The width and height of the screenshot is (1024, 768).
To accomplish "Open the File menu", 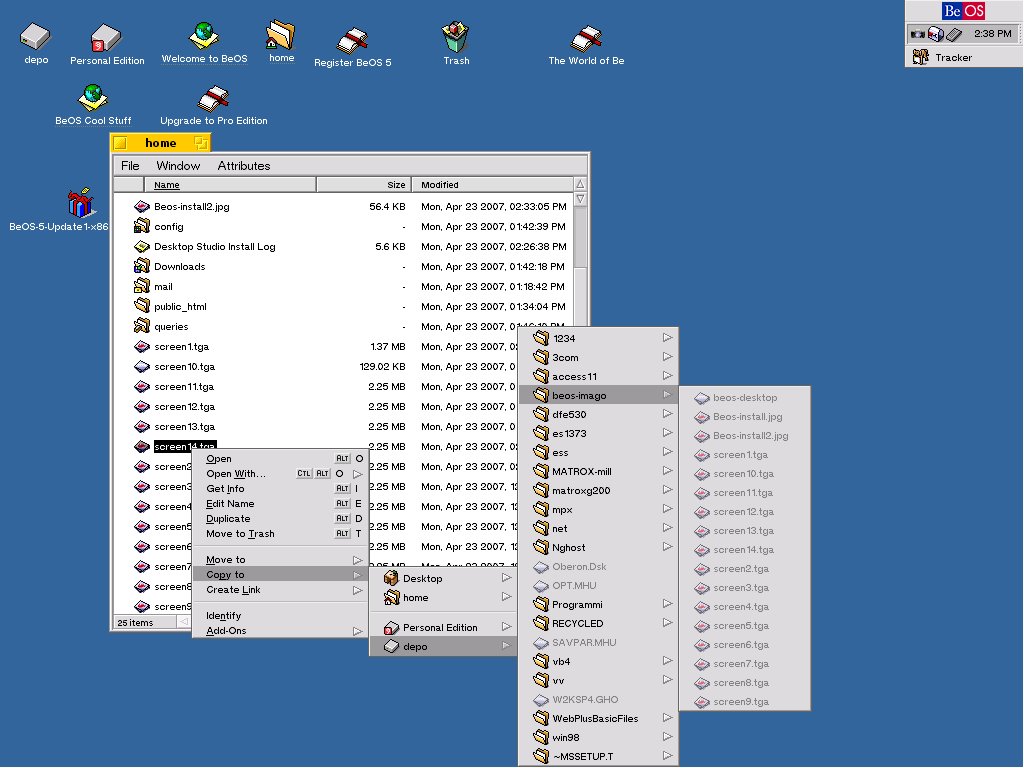I will (130, 166).
